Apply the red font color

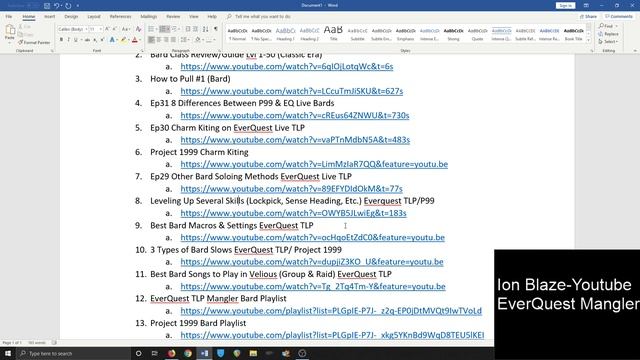point(134,40)
